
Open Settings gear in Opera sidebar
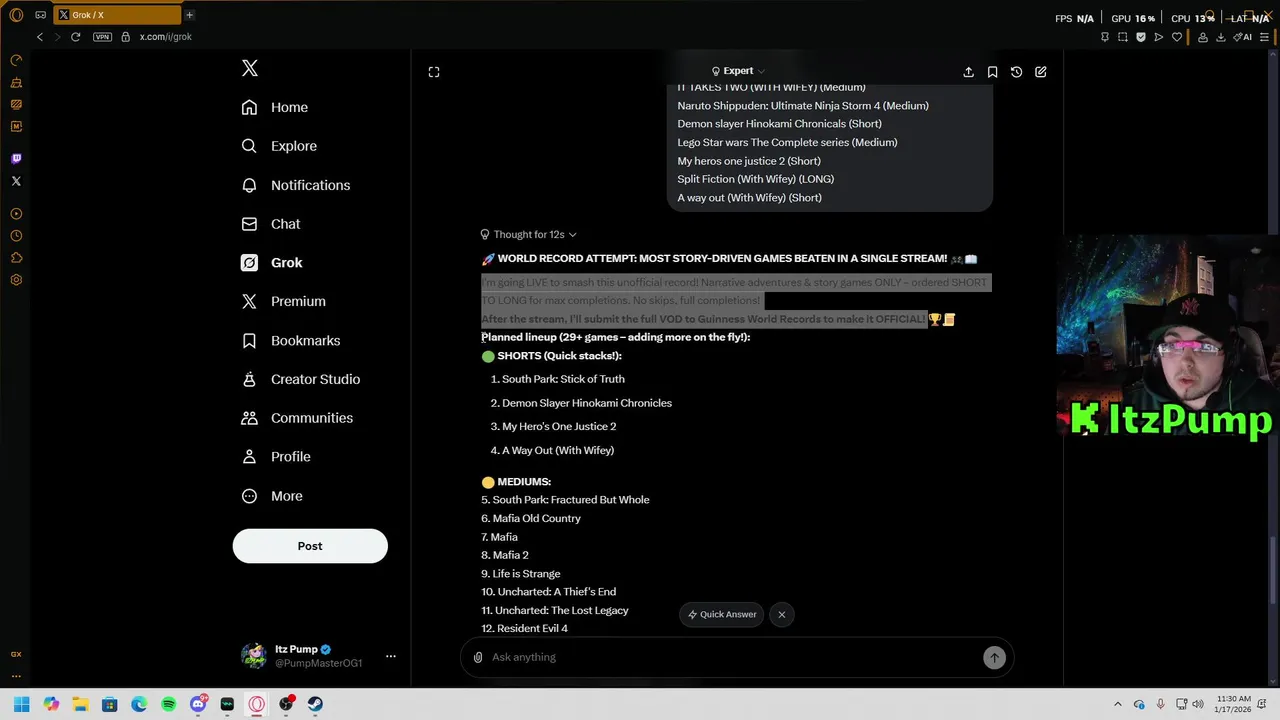(x=16, y=280)
